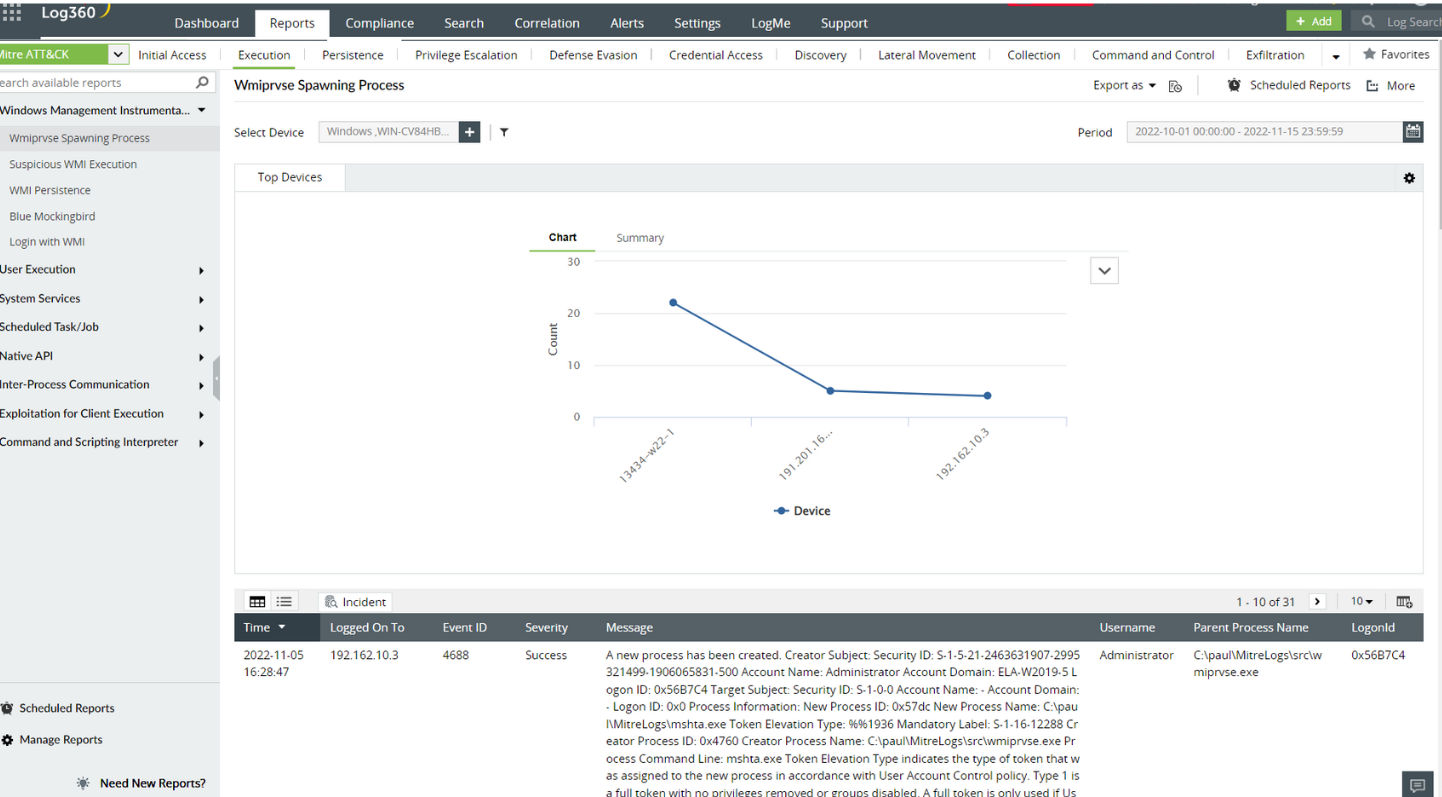The image size is (1442, 797).
Task: Expand System Services category
Action: (x=201, y=300)
